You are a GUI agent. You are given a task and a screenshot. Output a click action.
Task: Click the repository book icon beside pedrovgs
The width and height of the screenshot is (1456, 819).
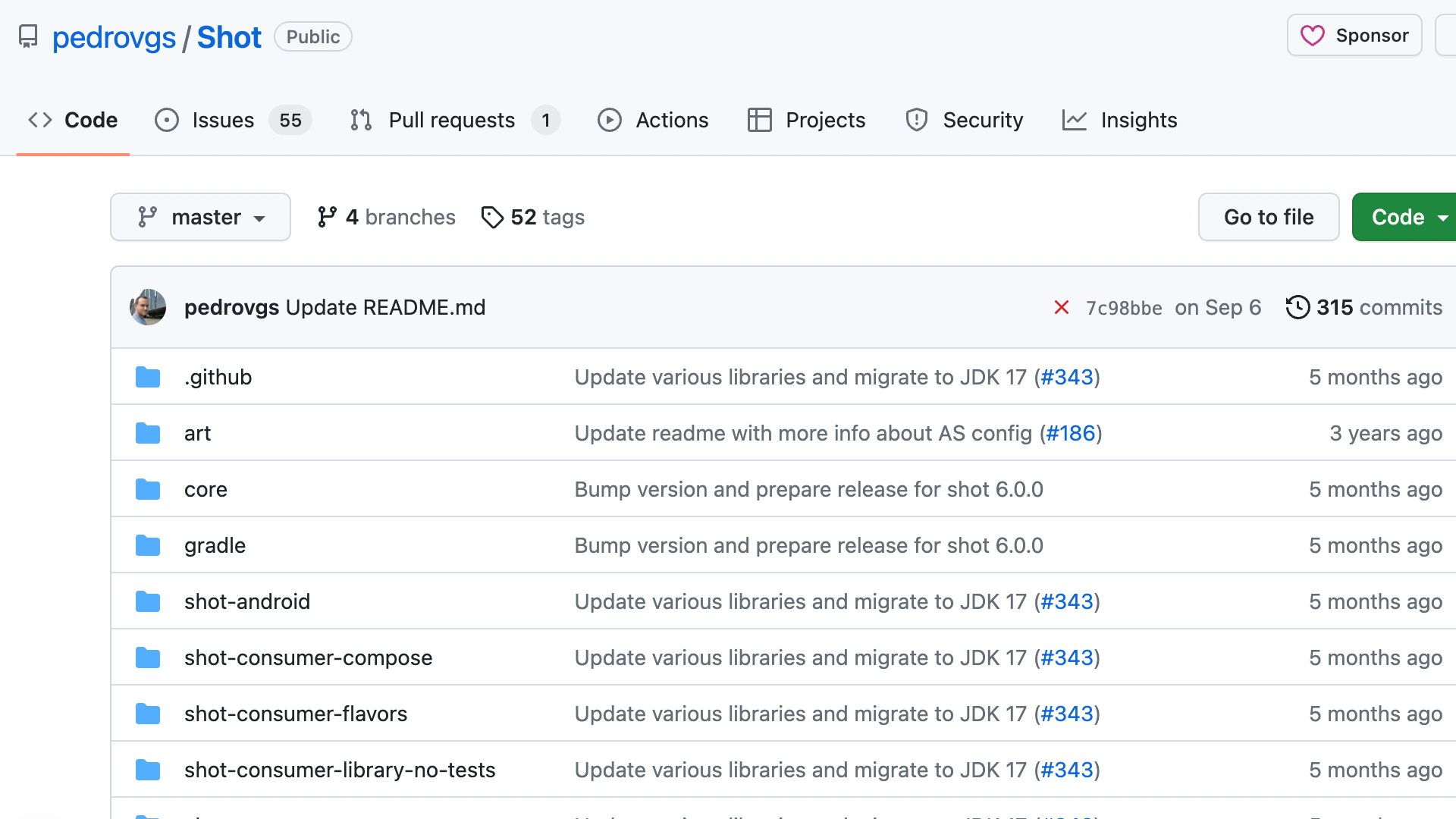28,36
